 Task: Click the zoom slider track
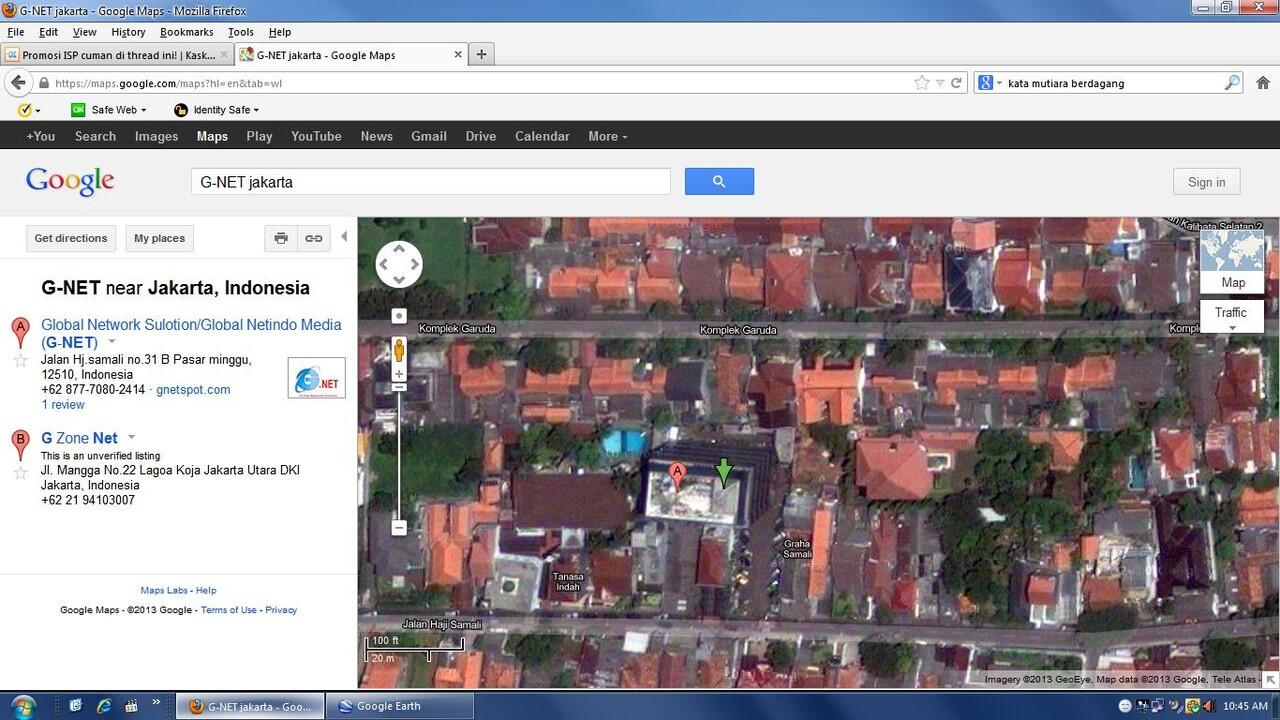[399, 455]
